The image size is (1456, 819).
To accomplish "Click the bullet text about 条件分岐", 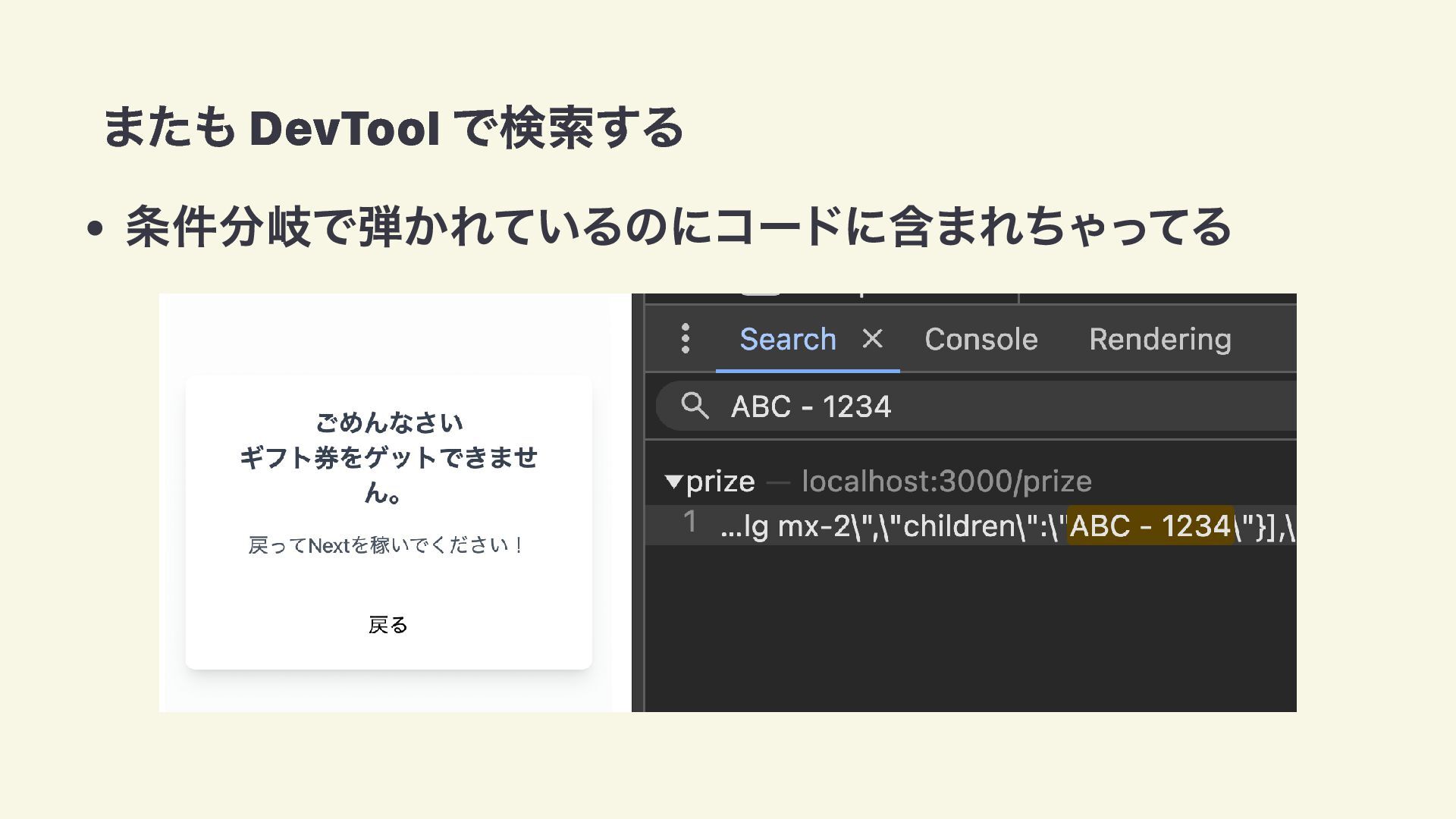I will click(x=677, y=227).
